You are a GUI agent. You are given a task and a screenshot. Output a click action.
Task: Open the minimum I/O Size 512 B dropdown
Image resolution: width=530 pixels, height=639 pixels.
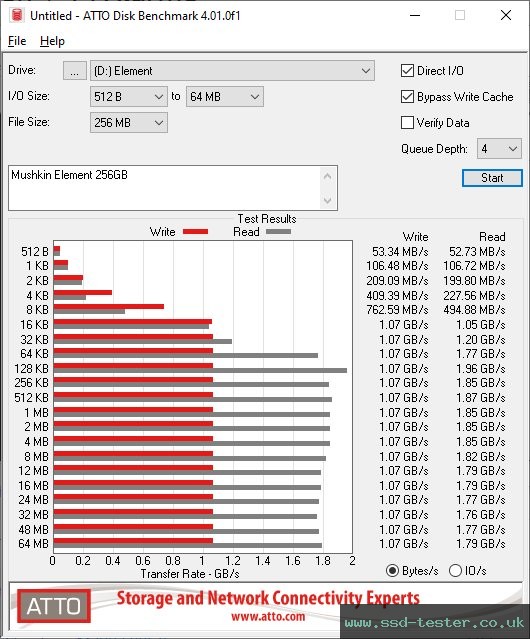pyautogui.click(x=129, y=97)
